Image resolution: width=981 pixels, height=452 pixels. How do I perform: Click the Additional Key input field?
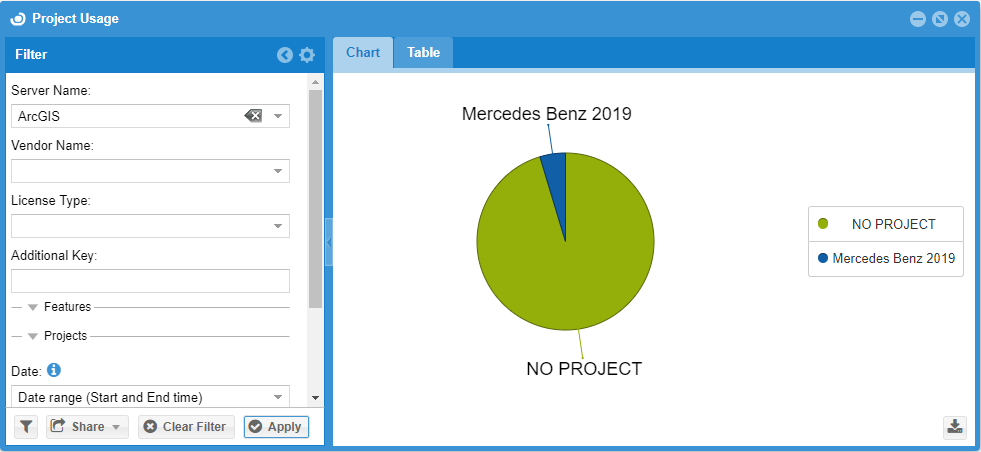pos(150,281)
